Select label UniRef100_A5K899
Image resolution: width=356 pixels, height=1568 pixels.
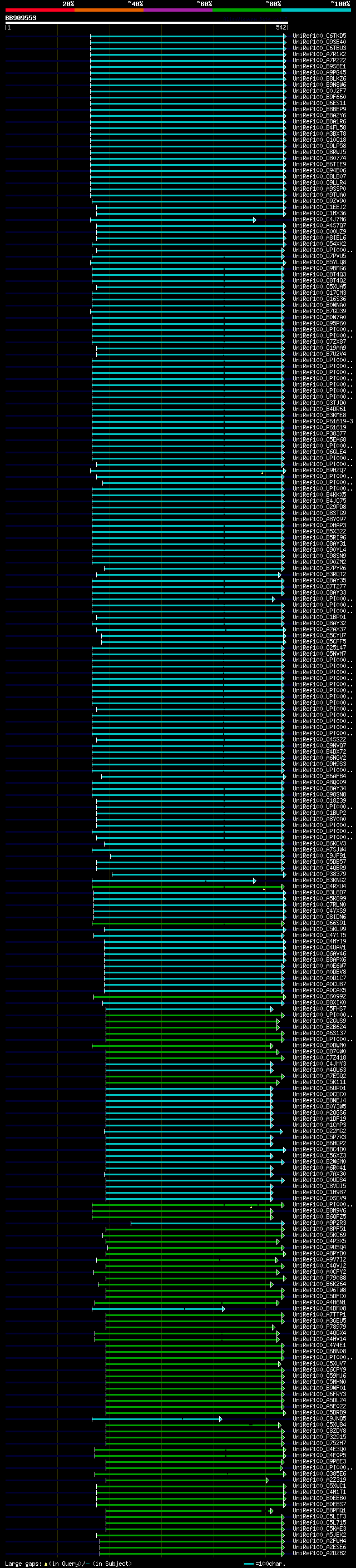tap(319, 898)
